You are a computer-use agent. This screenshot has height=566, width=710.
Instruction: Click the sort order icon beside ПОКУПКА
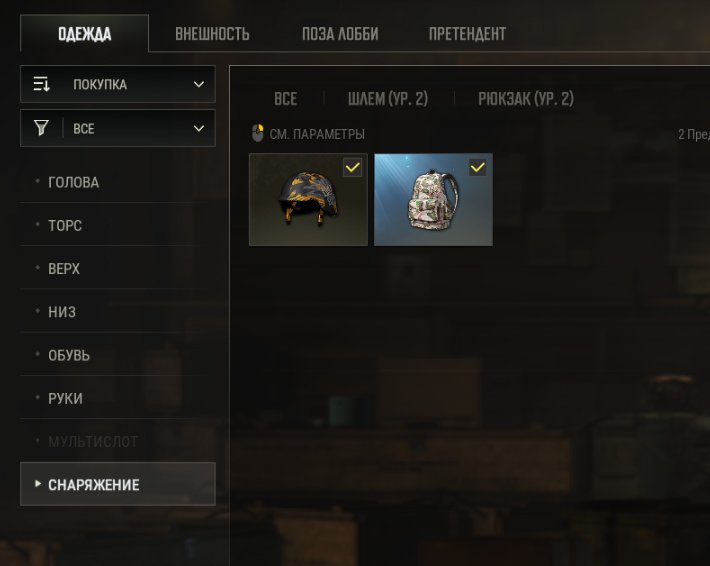[x=41, y=84]
